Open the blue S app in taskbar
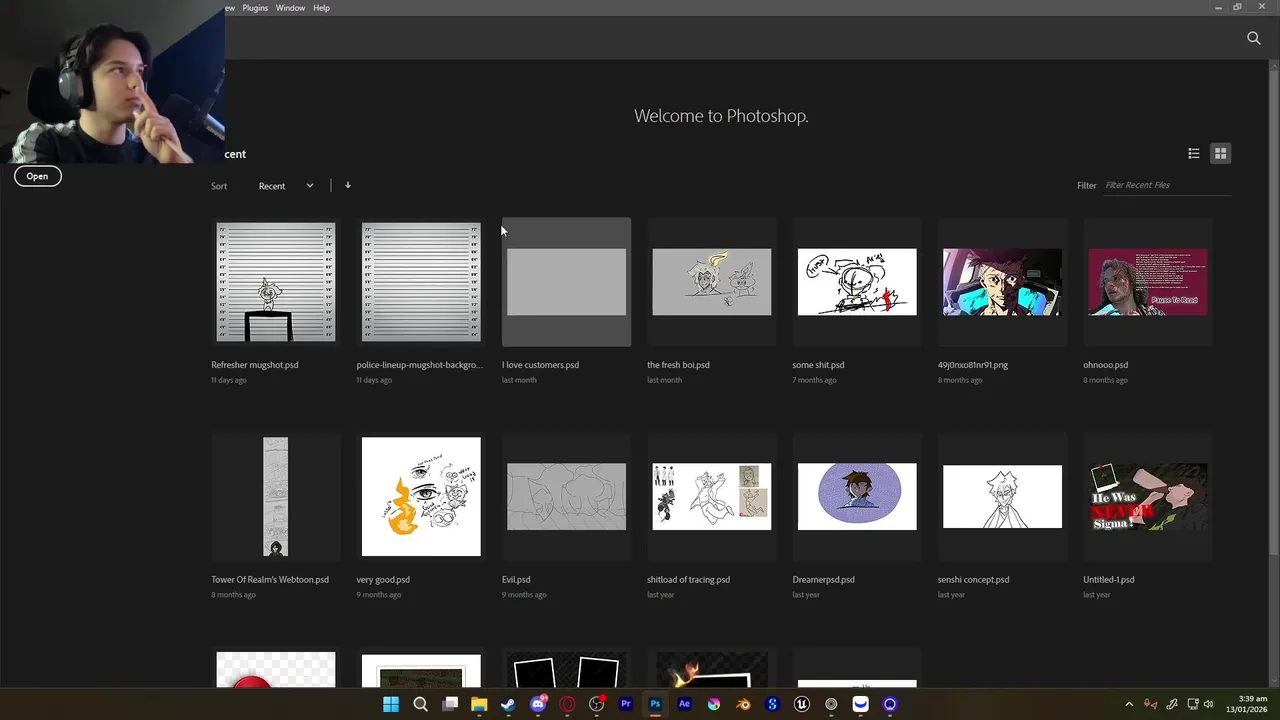 pyautogui.click(x=772, y=704)
